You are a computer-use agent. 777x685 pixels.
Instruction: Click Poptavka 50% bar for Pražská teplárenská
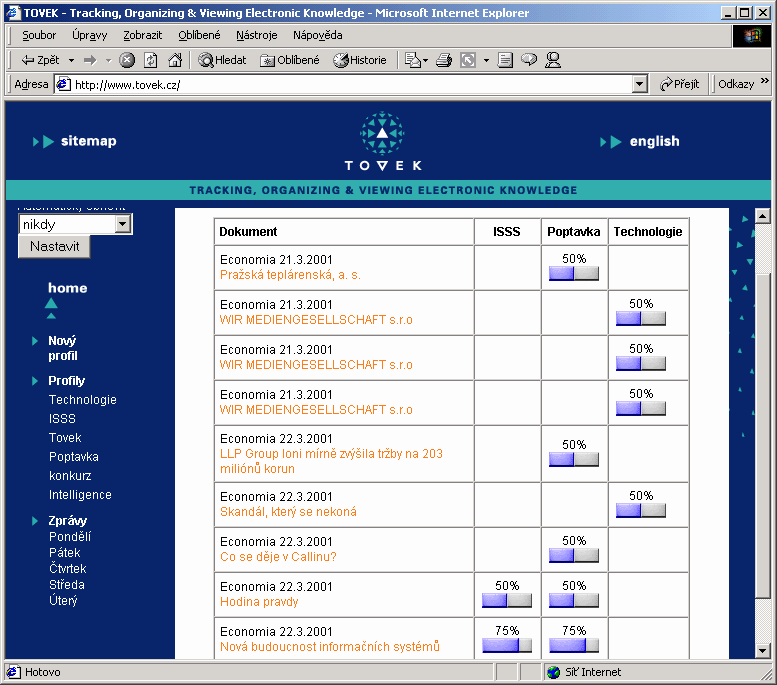(x=574, y=273)
